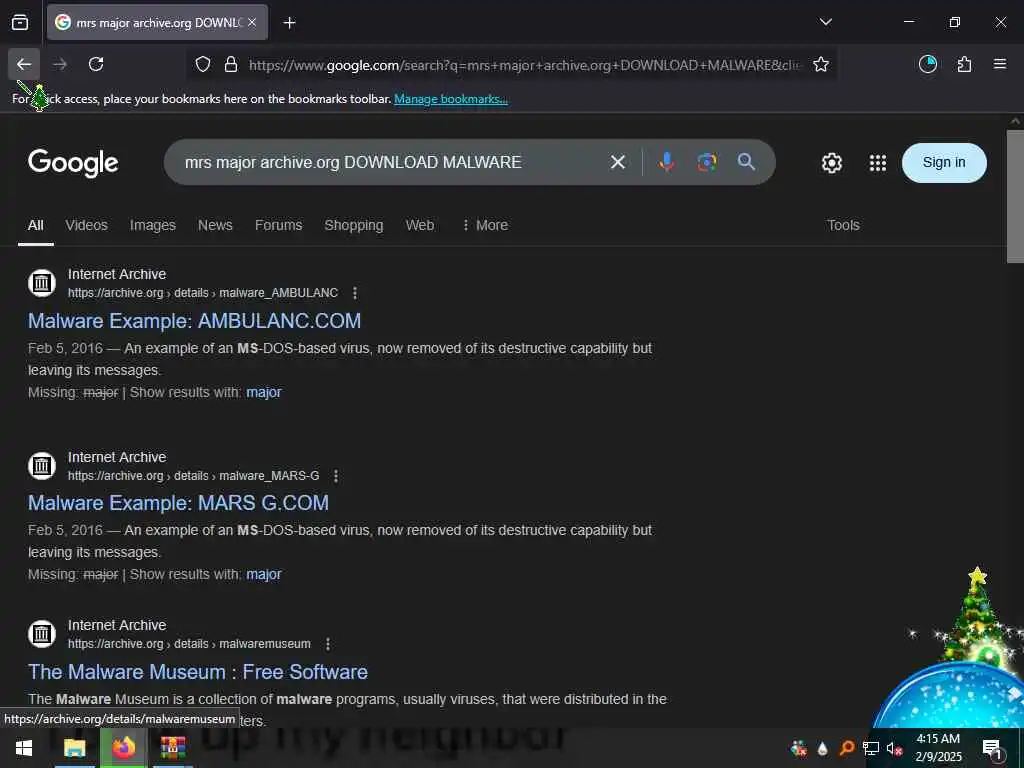This screenshot has width=1024, height=768.
Task: Focus the browser address bar URL
Action: [524, 65]
